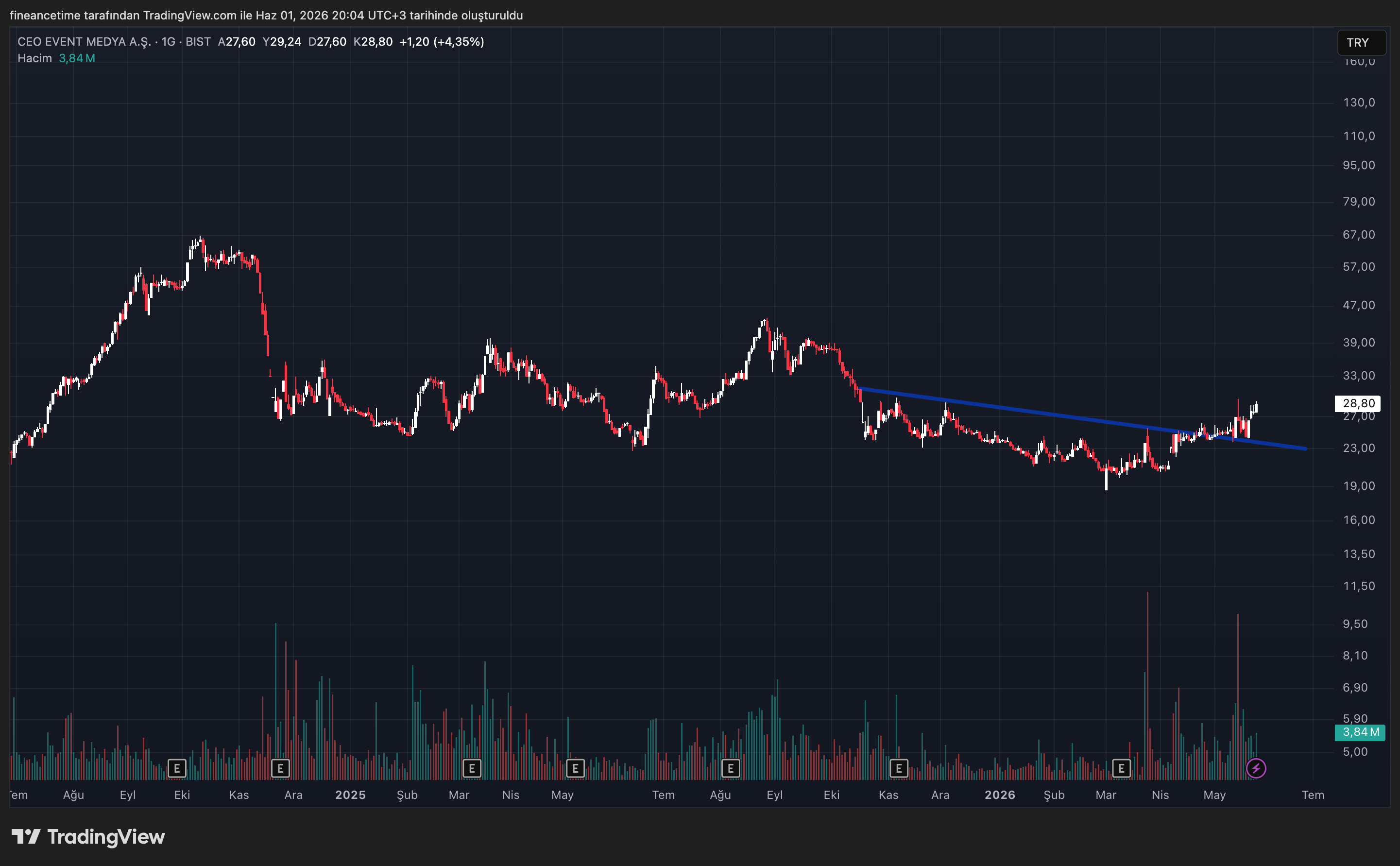Open the earnings E marker beside Ara 2024
The height and width of the screenshot is (866, 1400).
coord(280,768)
